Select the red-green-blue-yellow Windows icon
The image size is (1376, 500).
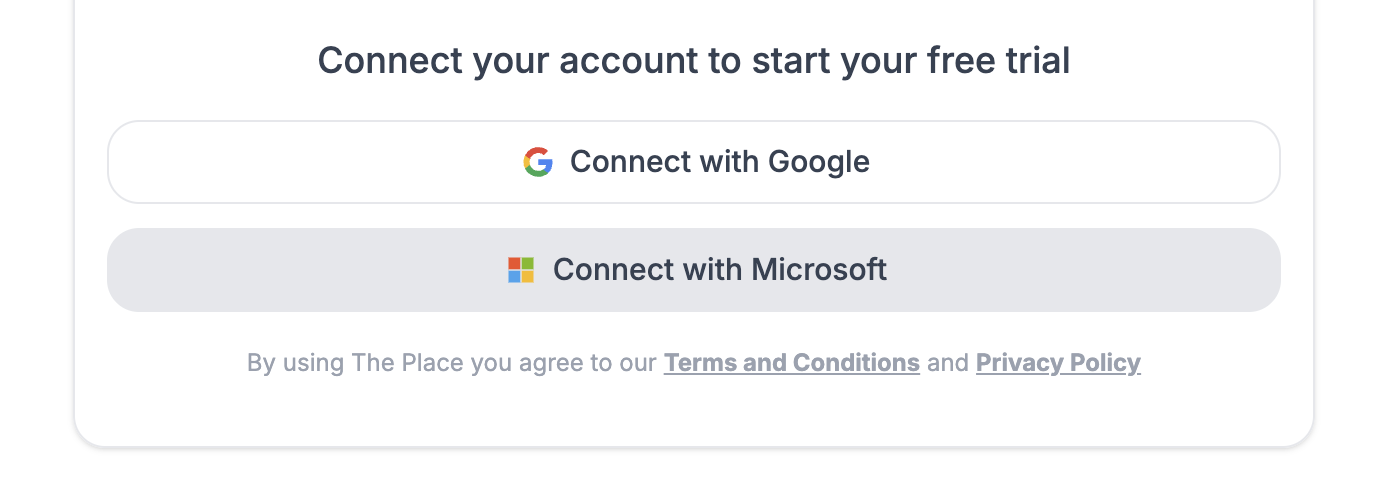click(521, 270)
